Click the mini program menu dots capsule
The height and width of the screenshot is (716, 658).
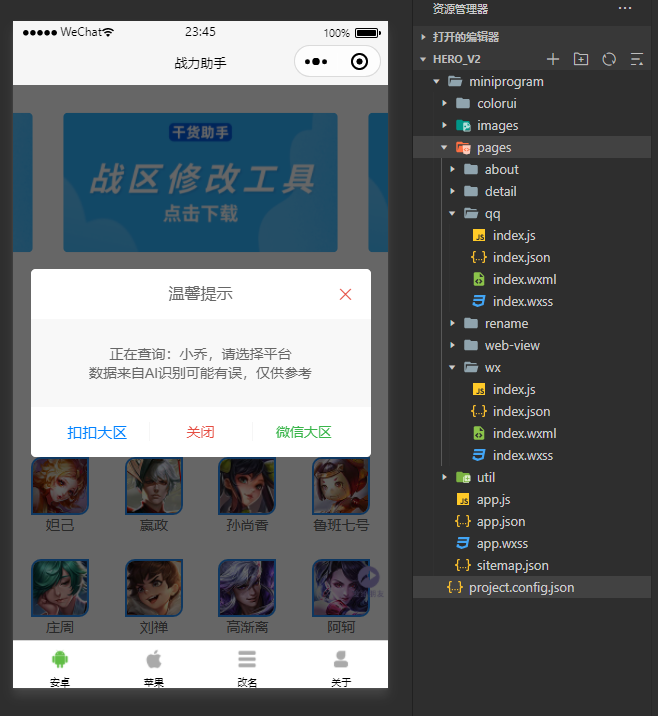[x=316, y=62]
